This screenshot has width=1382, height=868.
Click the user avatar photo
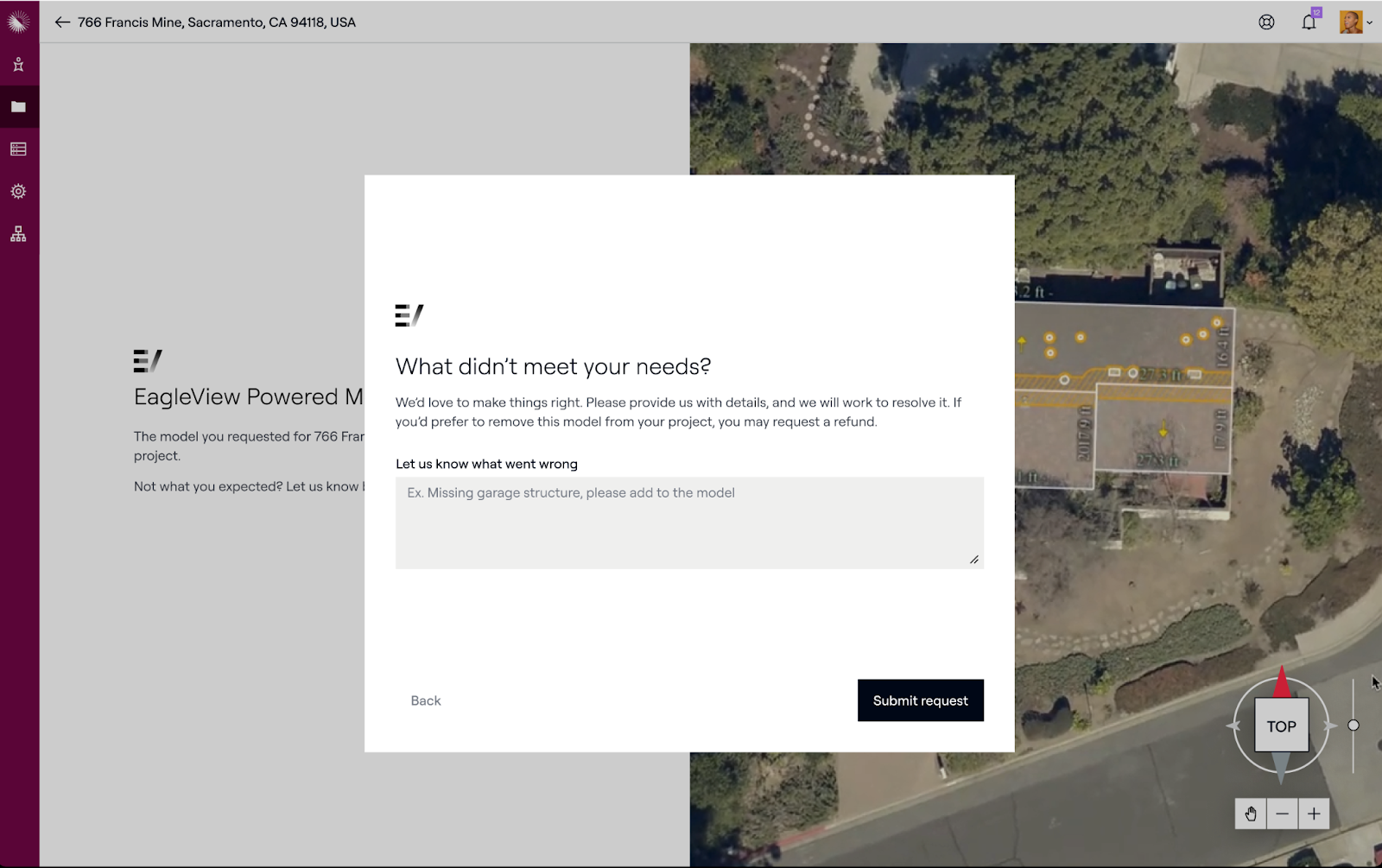coord(1350,22)
